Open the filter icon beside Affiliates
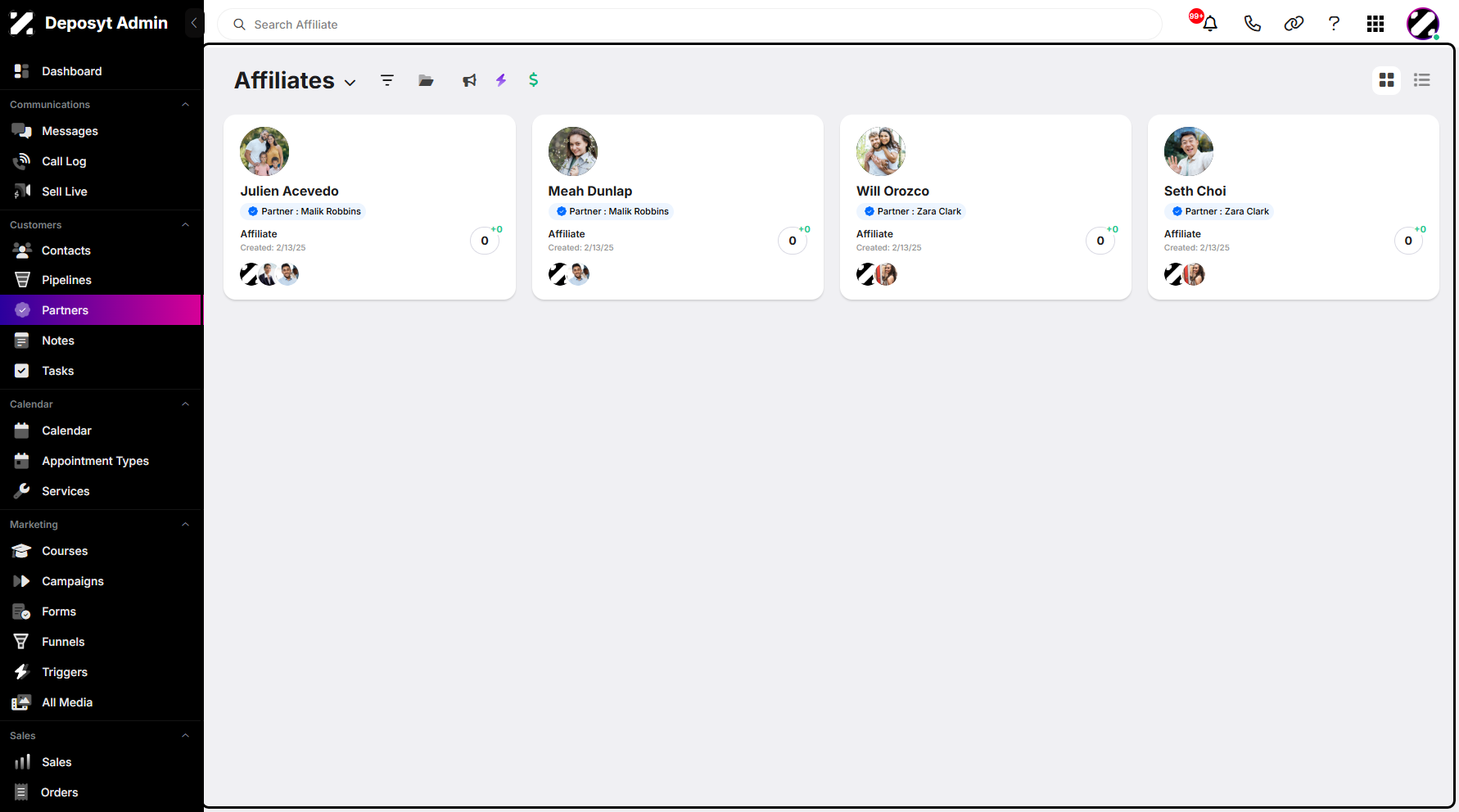The height and width of the screenshot is (812, 1459). pos(387,80)
